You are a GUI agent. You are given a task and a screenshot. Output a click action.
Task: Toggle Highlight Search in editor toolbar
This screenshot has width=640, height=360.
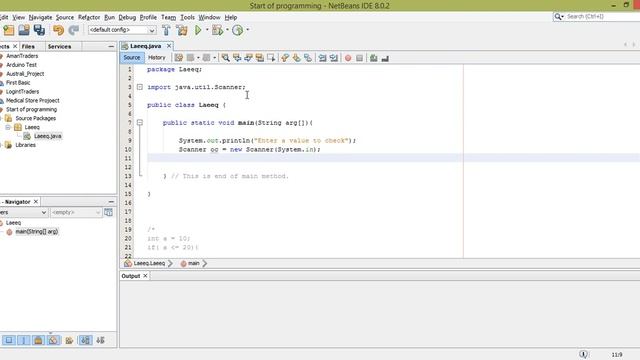point(260,58)
